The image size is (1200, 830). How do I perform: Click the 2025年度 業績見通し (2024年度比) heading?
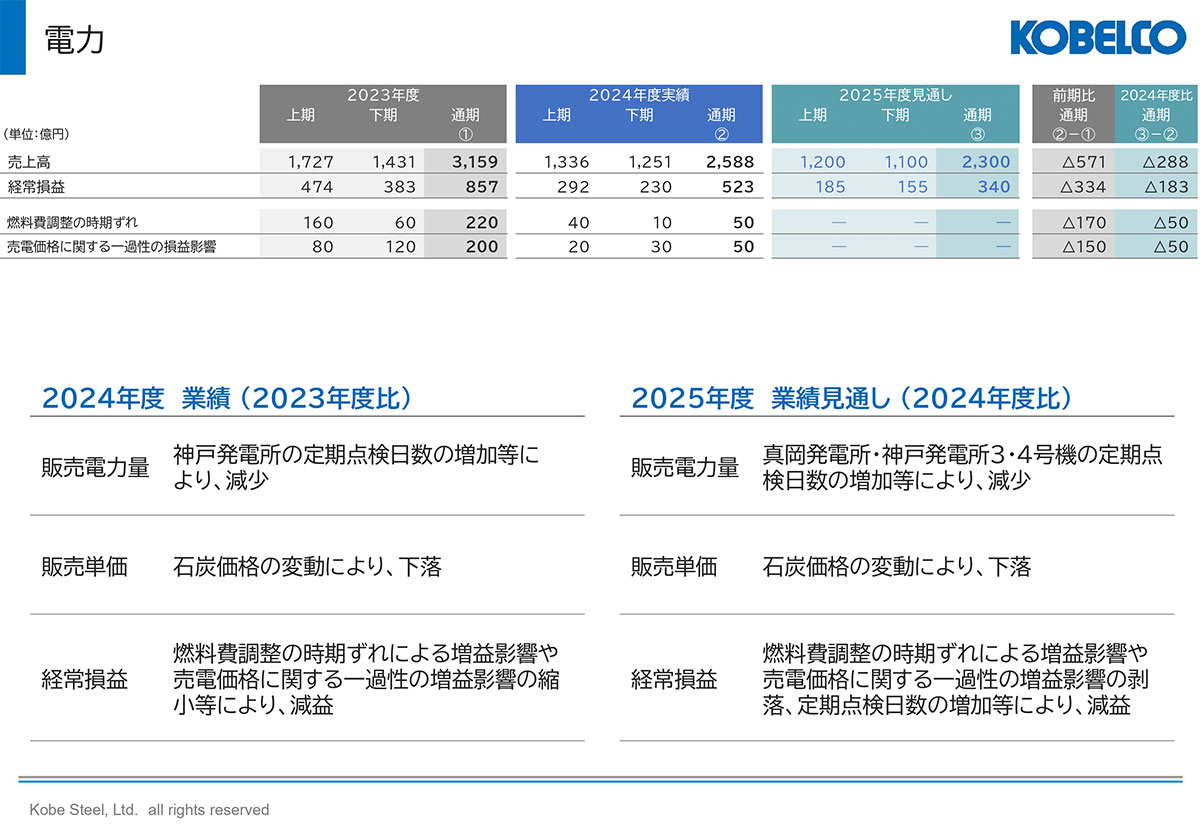(x=852, y=398)
